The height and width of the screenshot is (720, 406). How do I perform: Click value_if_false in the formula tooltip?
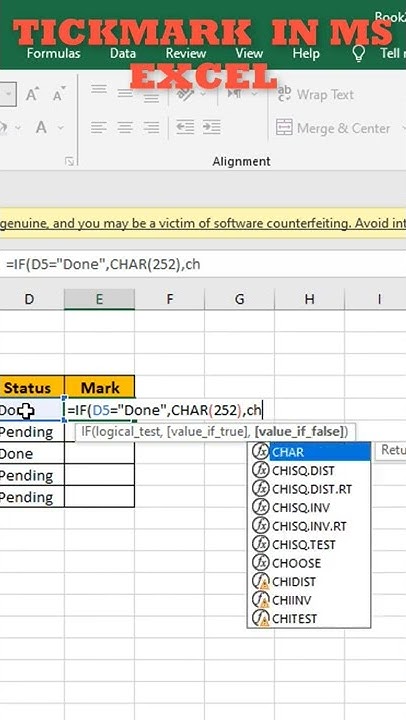tap(300, 432)
